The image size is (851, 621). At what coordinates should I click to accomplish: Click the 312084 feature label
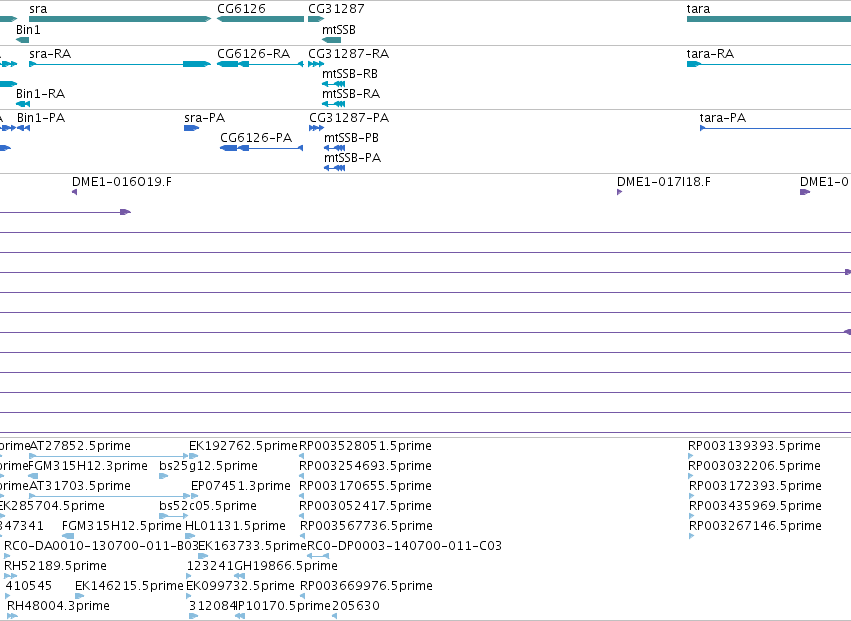click(x=213, y=606)
